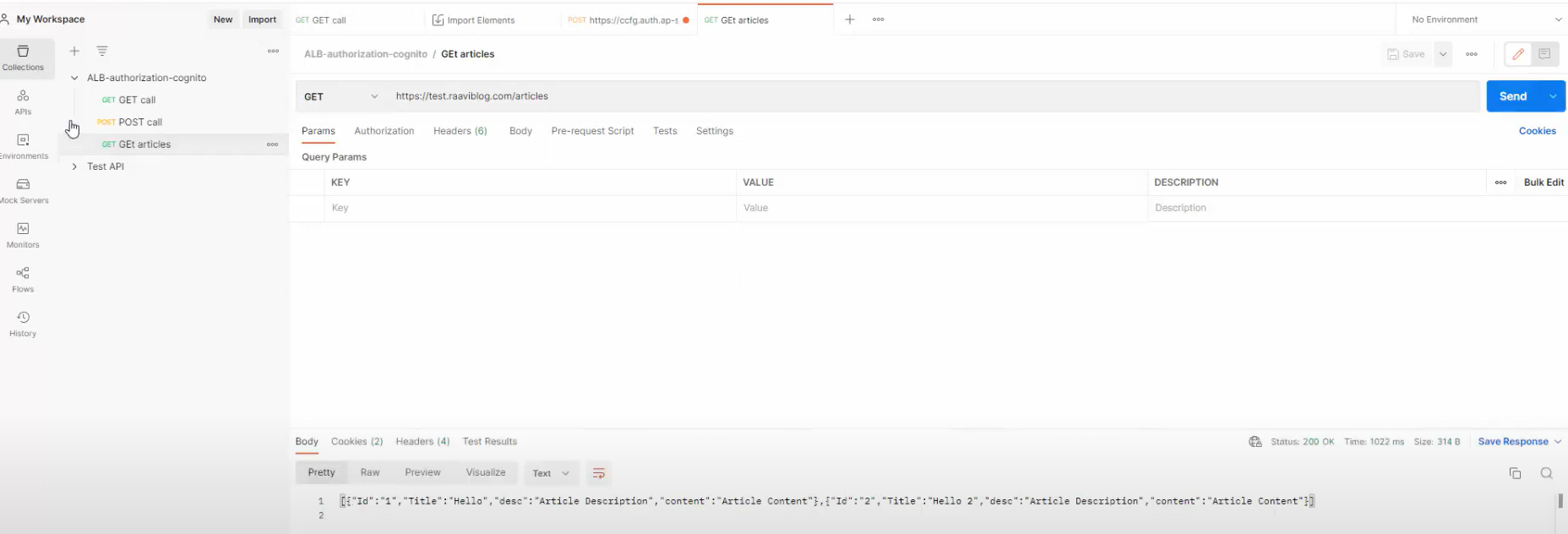Click the network globe icon beside Status
The width and height of the screenshot is (1568, 534).
(x=1255, y=442)
